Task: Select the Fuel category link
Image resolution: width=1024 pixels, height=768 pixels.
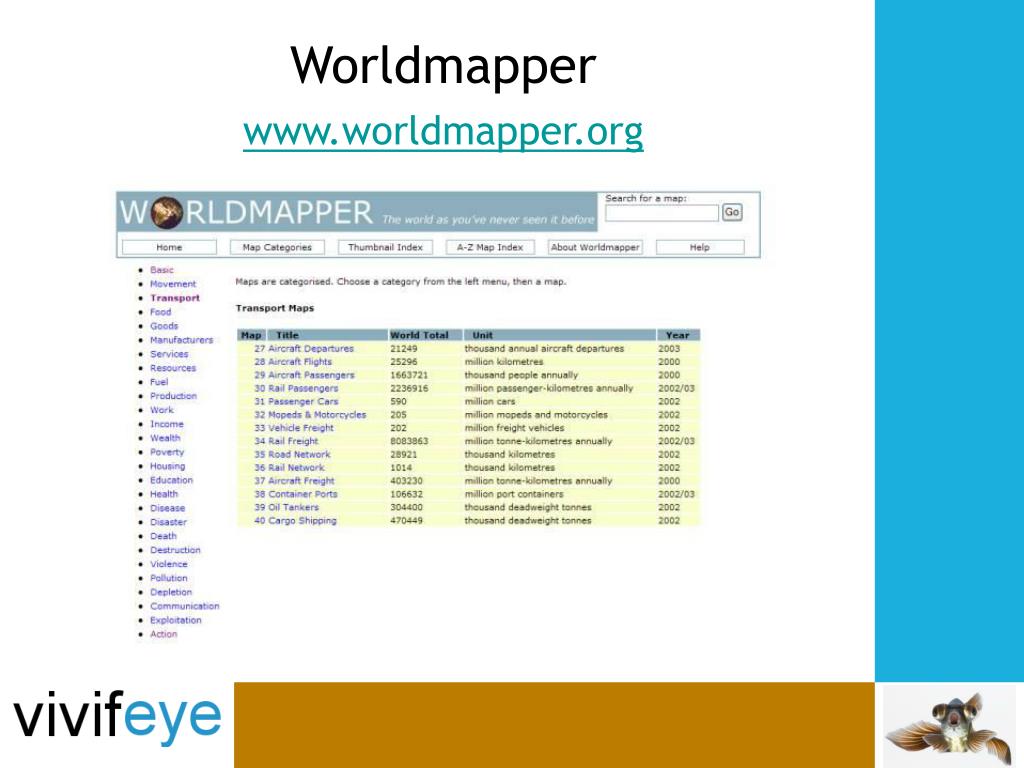Action: (x=159, y=382)
